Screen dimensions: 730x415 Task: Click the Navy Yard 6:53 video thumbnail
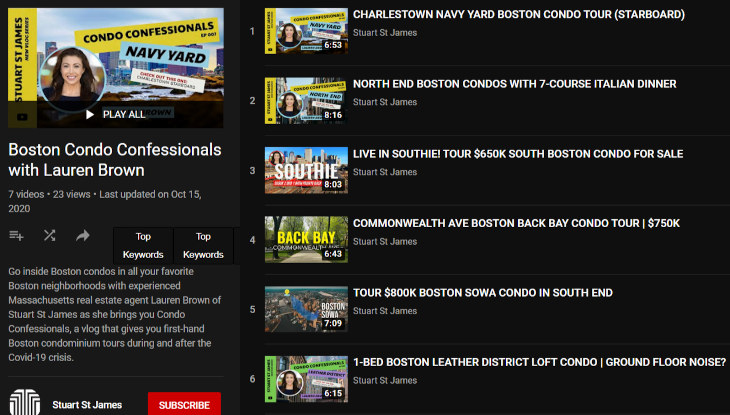point(306,31)
